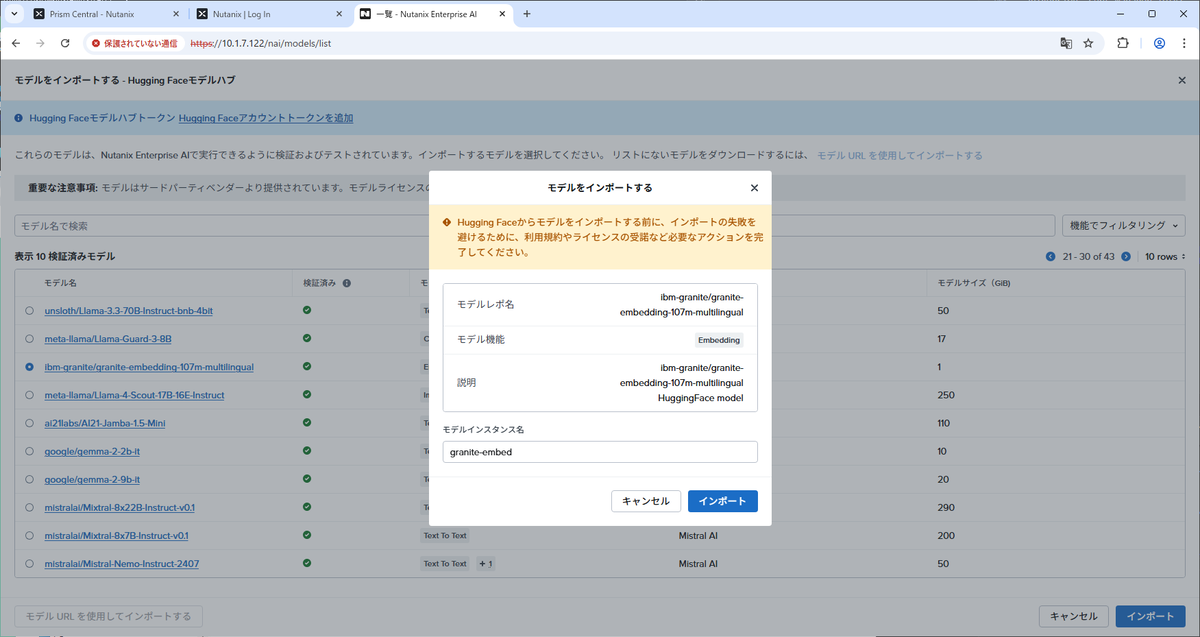Select radio for google/gemma-2-2b-it

30,451
